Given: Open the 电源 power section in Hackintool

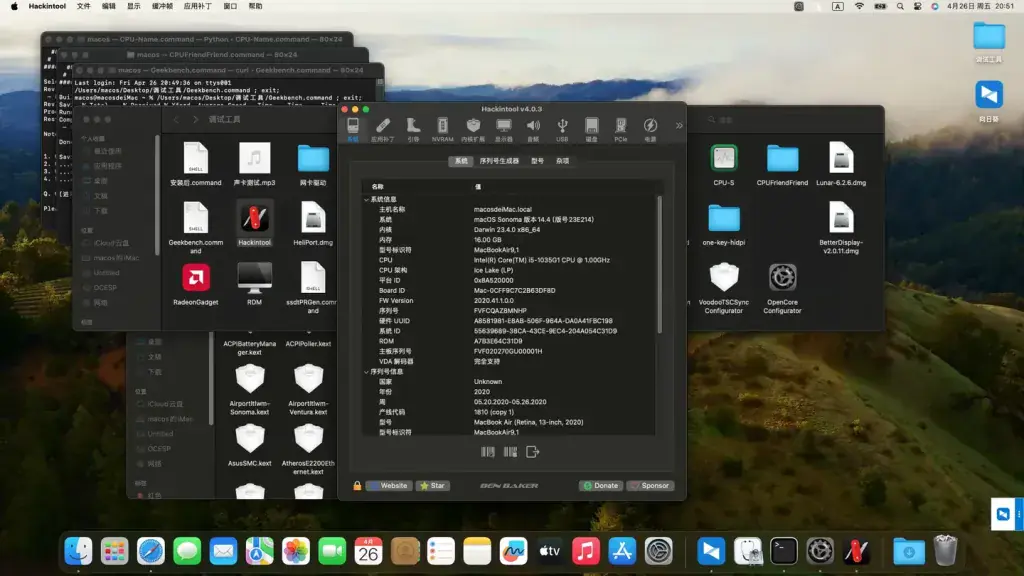Looking at the screenshot, I should click(x=650, y=129).
